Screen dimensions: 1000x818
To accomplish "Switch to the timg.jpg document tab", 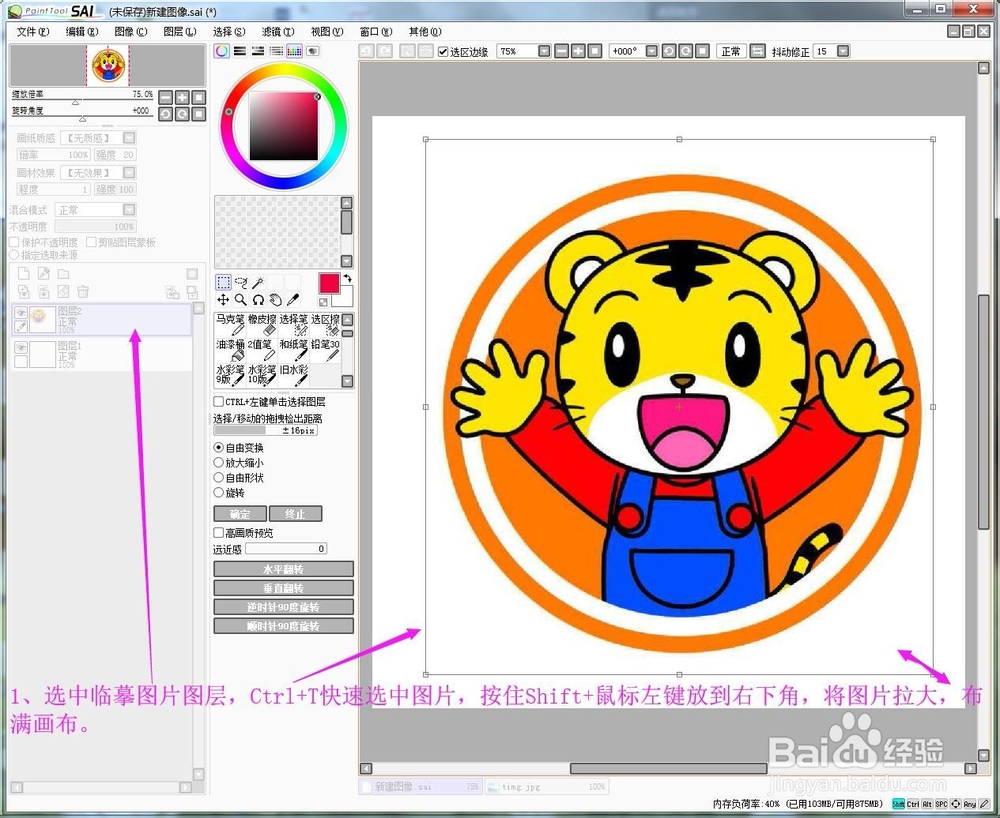I will click(x=546, y=787).
